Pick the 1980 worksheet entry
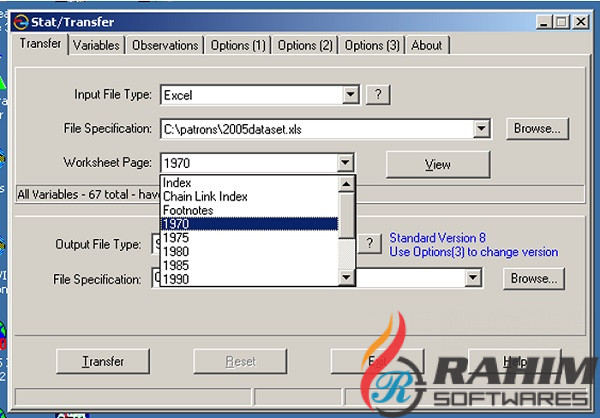The height and width of the screenshot is (418, 600). pos(249,251)
